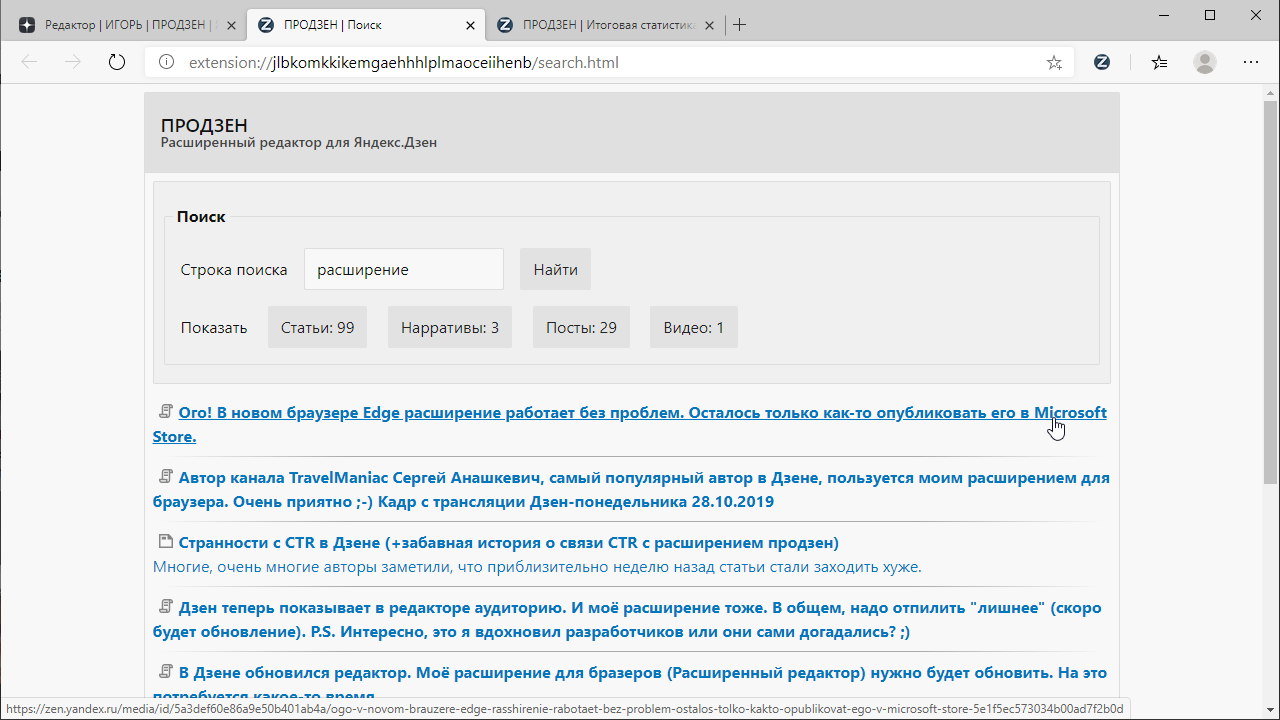Click the browser Back arrow
Screen dimensions: 1280x720
[x=29, y=62]
